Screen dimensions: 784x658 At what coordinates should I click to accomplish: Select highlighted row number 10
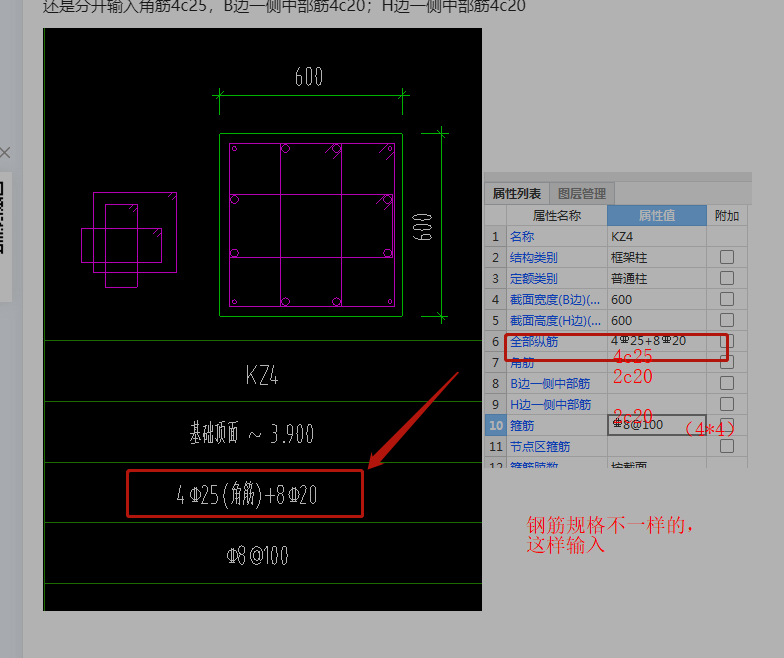[x=496, y=426]
